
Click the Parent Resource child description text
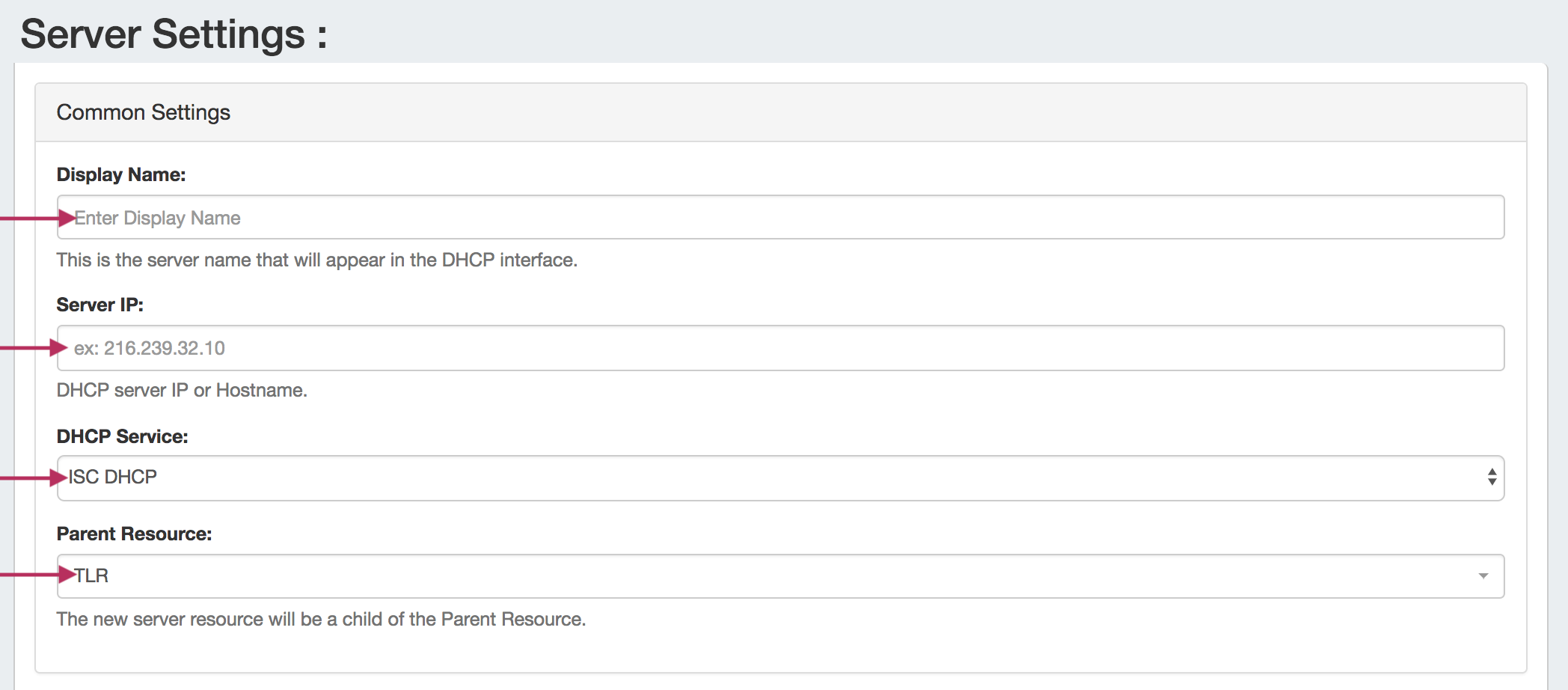[321, 619]
